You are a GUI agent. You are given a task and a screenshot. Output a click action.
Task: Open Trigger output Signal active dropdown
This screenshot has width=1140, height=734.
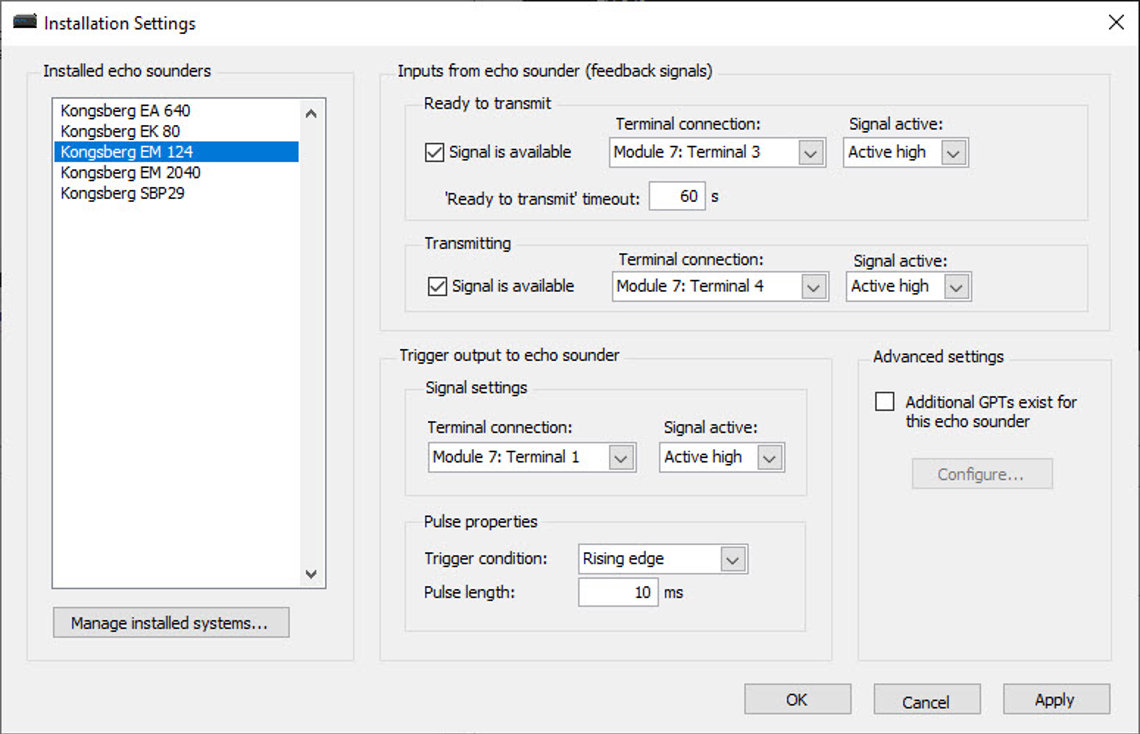click(x=722, y=457)
